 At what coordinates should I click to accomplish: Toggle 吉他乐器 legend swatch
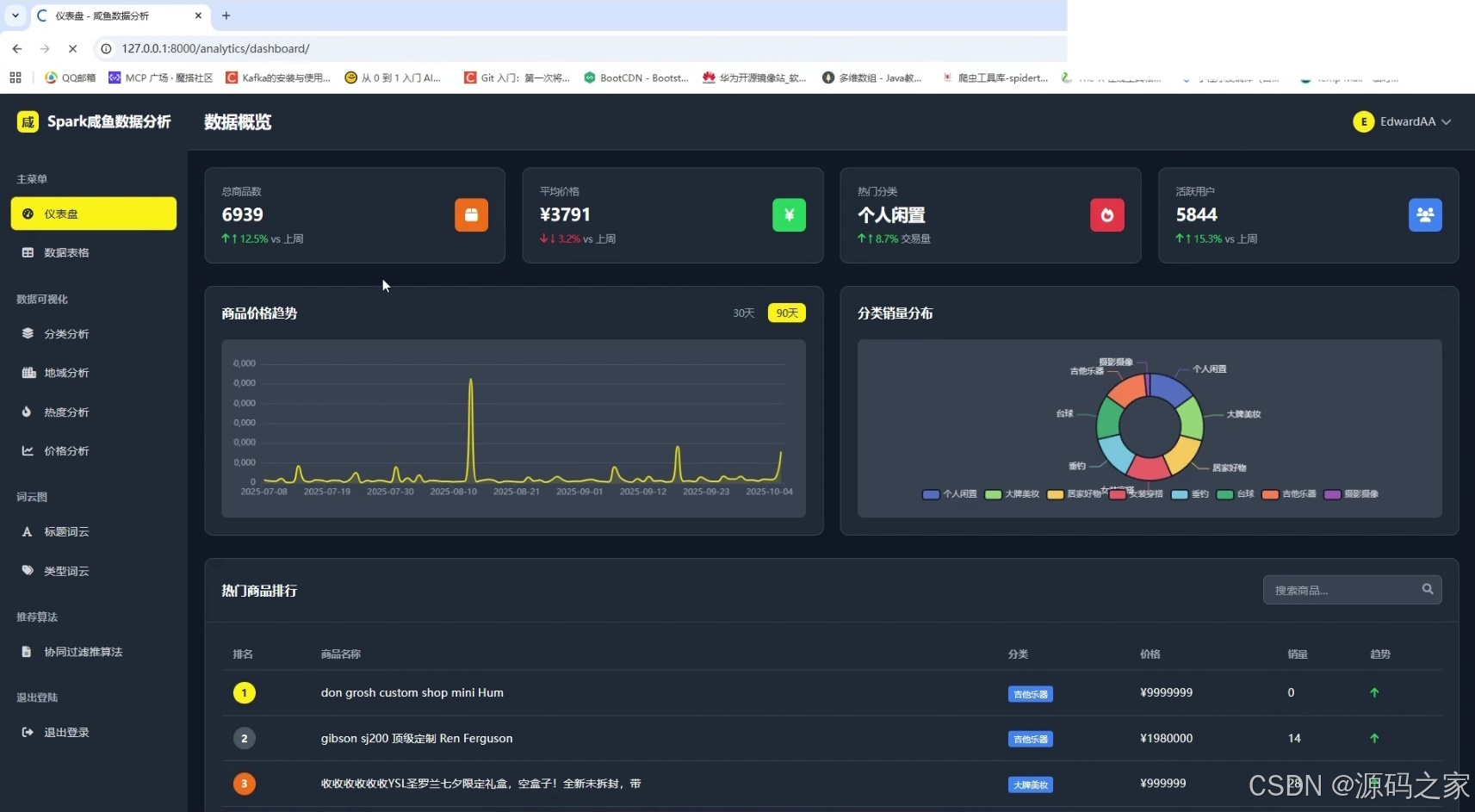coord(1270,494)
